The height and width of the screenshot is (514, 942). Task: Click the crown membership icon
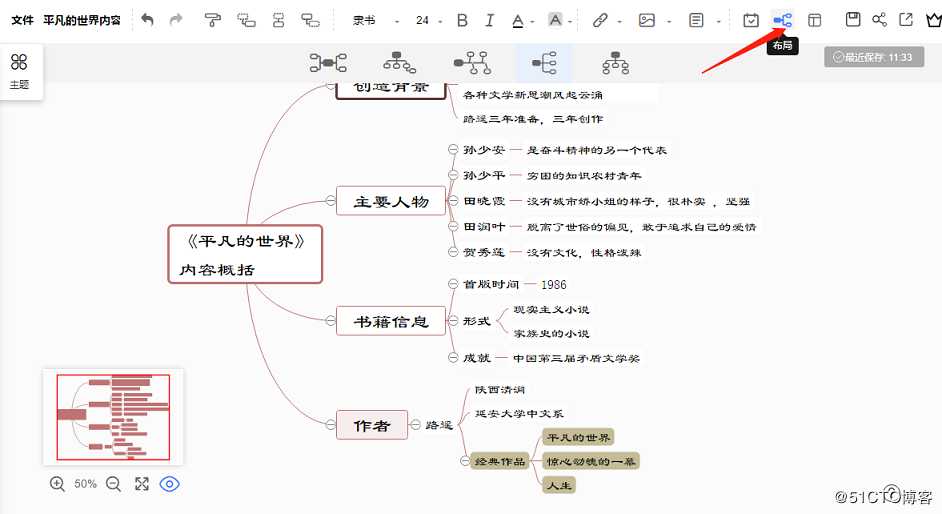coord(934,20)
